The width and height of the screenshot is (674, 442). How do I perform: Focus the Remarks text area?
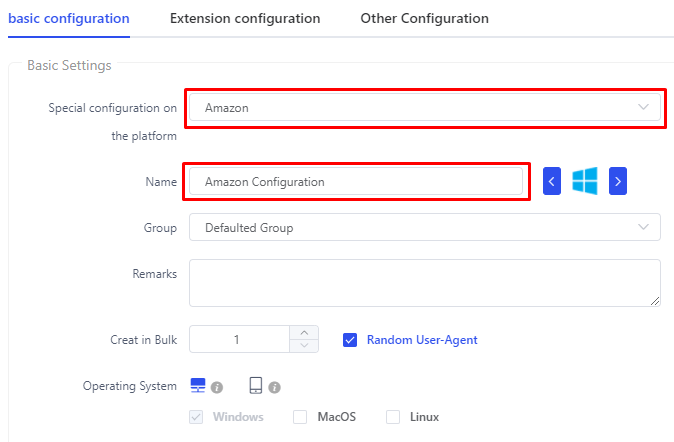[x=425, y=283]
